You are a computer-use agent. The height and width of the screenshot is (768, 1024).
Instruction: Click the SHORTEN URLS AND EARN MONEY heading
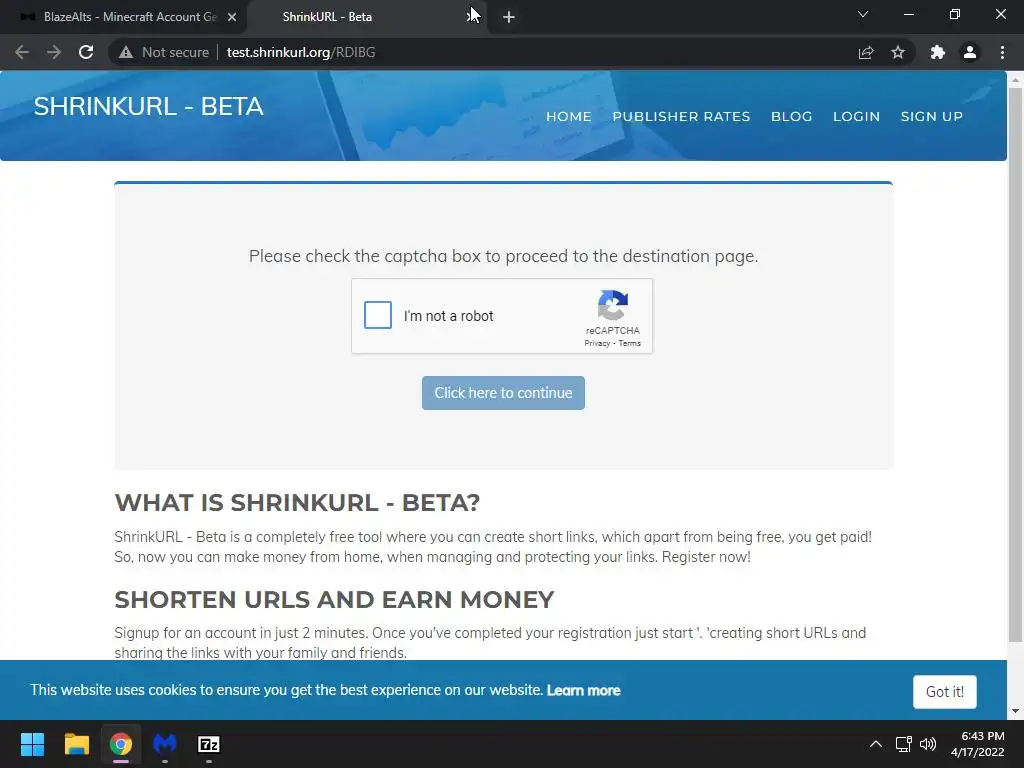(334, 600)
